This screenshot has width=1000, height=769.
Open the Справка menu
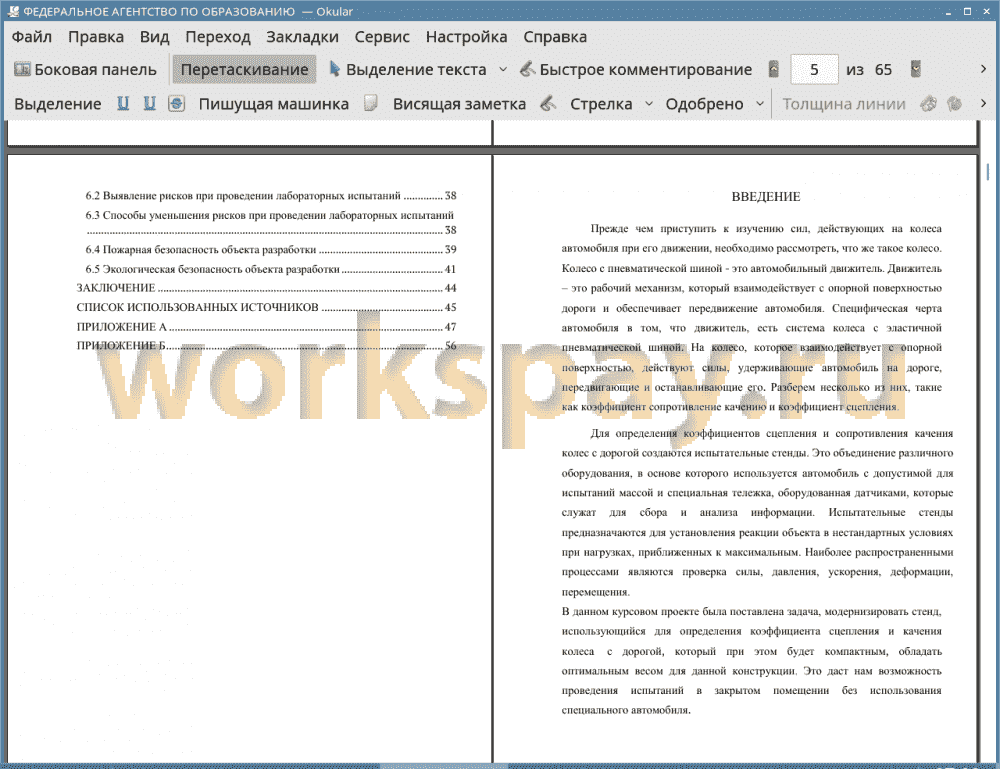(x=555, y=37)
